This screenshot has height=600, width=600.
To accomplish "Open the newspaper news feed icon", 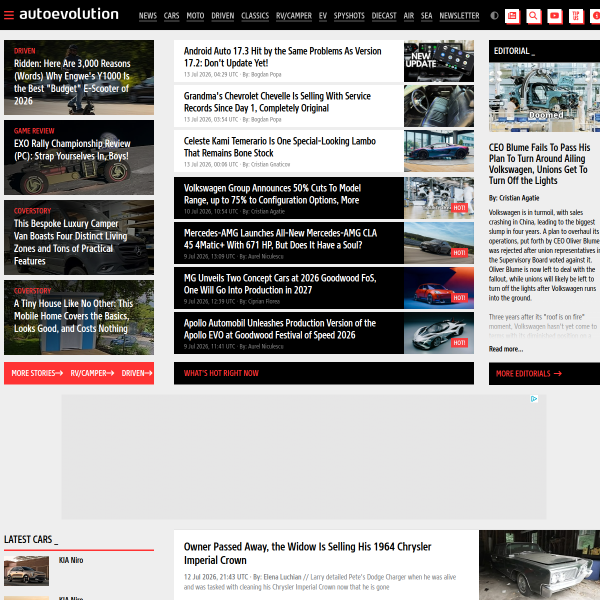I will click(x=512, y=16).
